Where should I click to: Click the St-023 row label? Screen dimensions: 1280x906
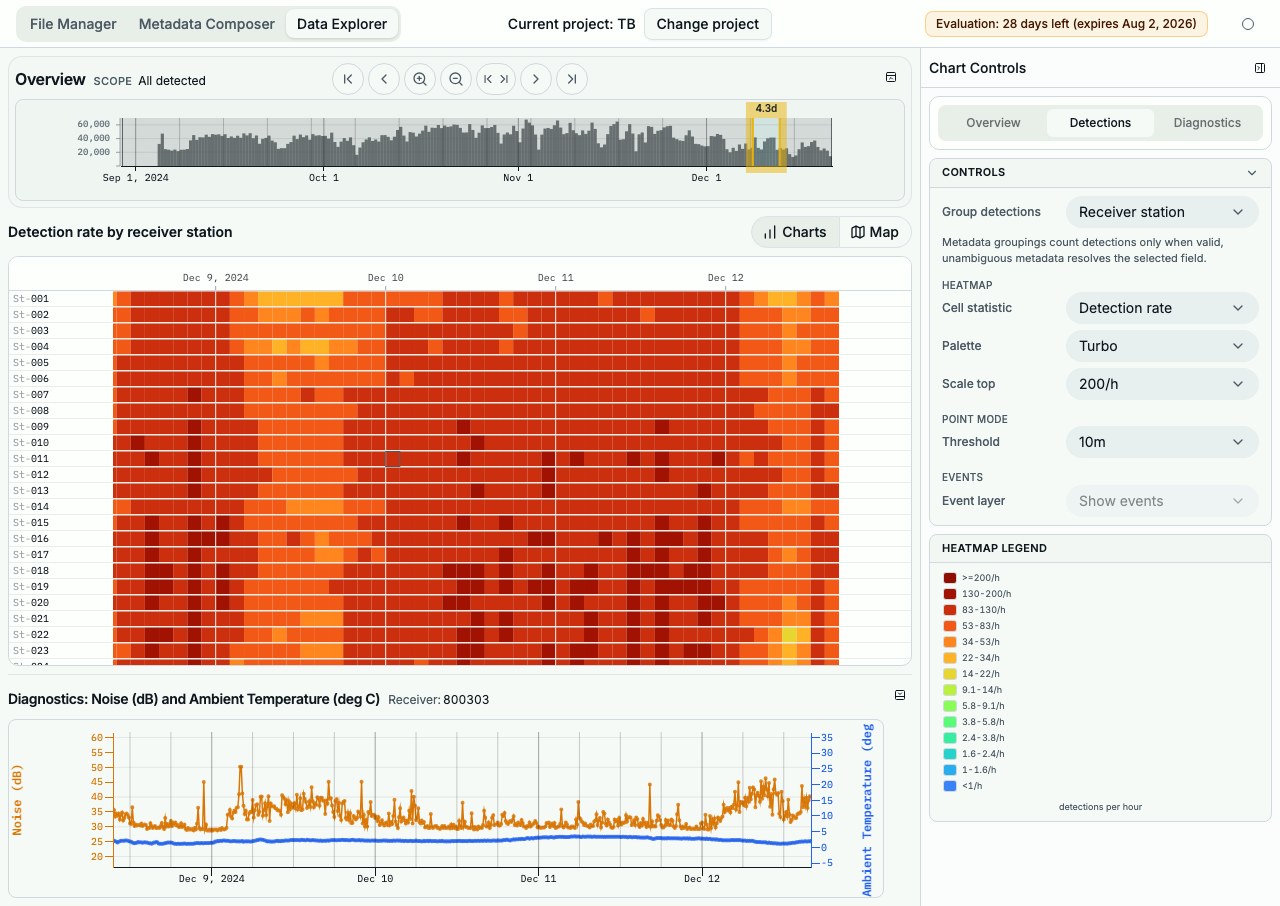pyautogui.click(x=31, y=650)
